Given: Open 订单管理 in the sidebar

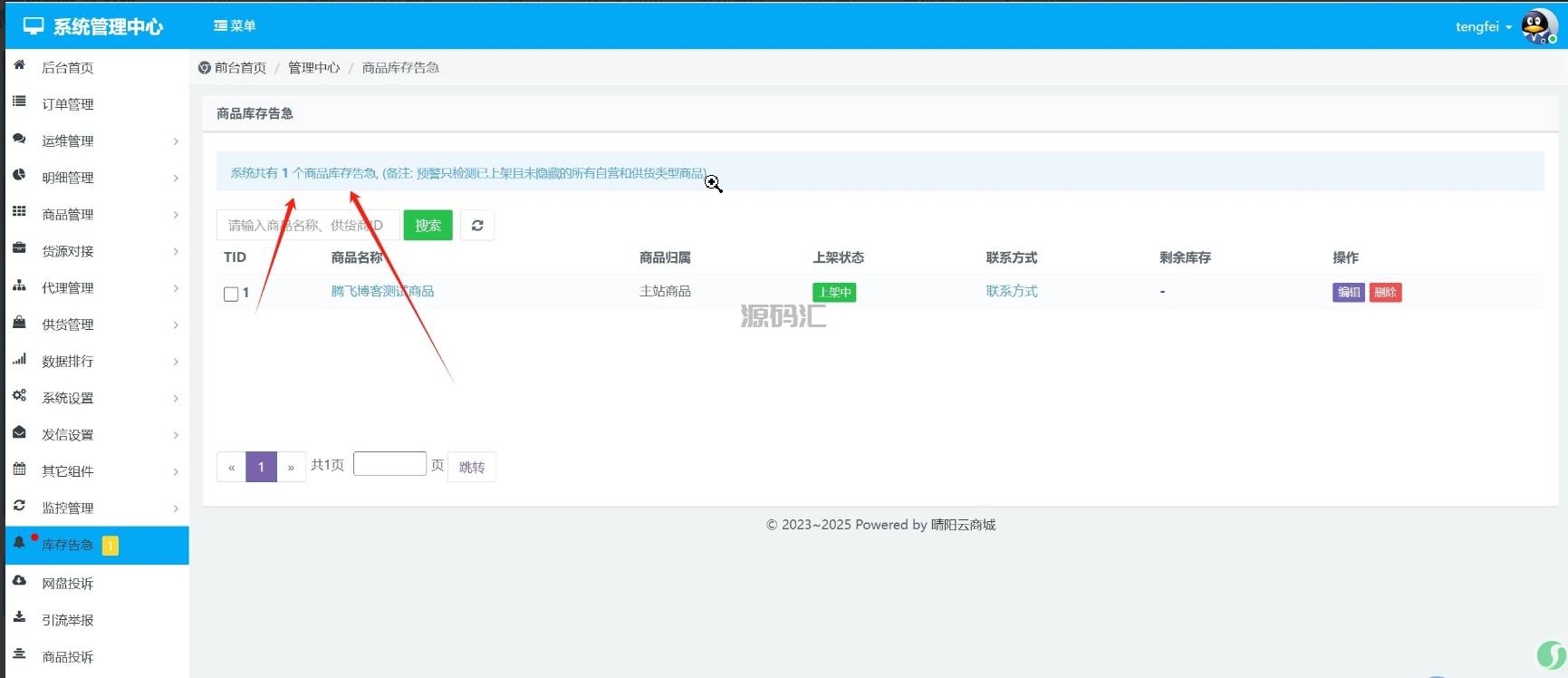Looking at the screenshot, I should [68, 104].
